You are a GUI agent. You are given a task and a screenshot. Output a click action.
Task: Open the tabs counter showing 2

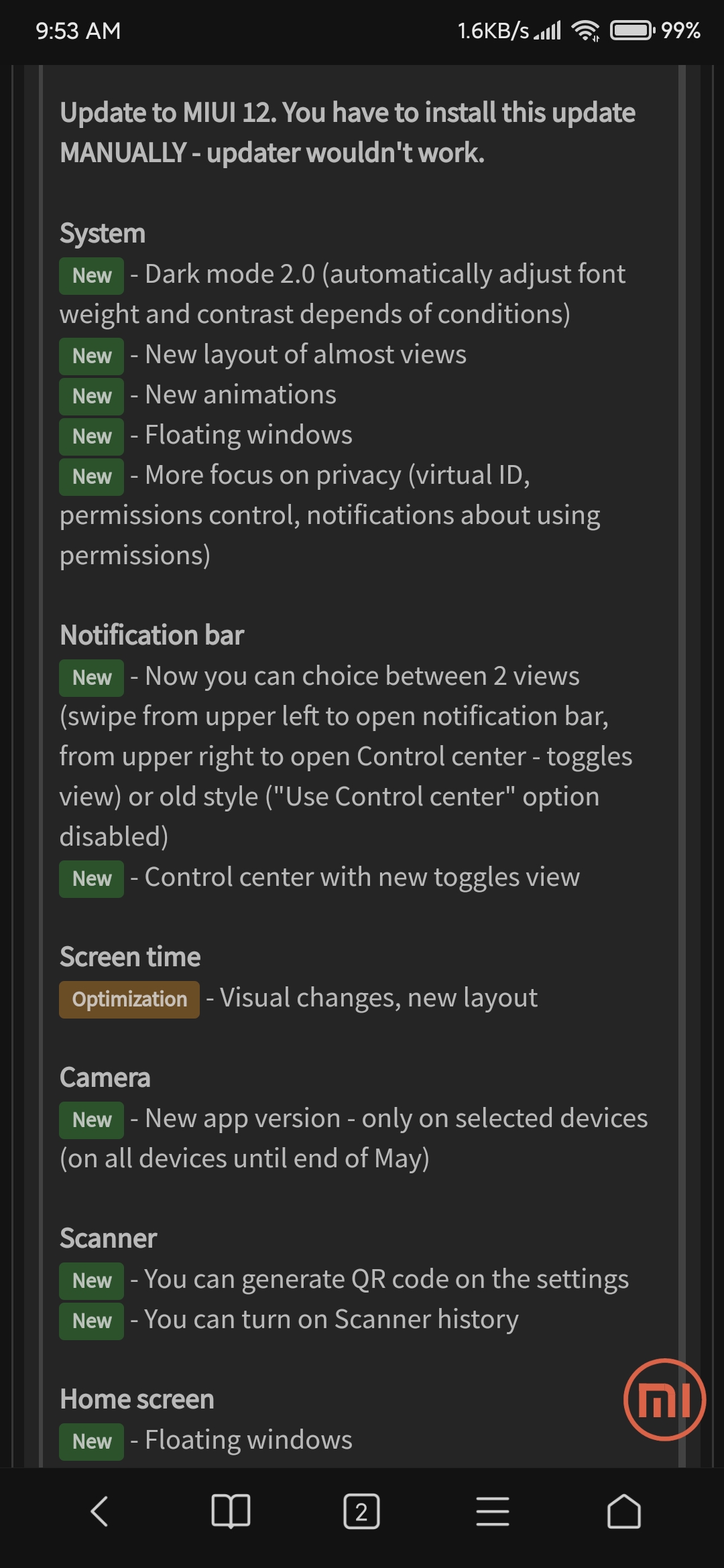coord(361,1512)
